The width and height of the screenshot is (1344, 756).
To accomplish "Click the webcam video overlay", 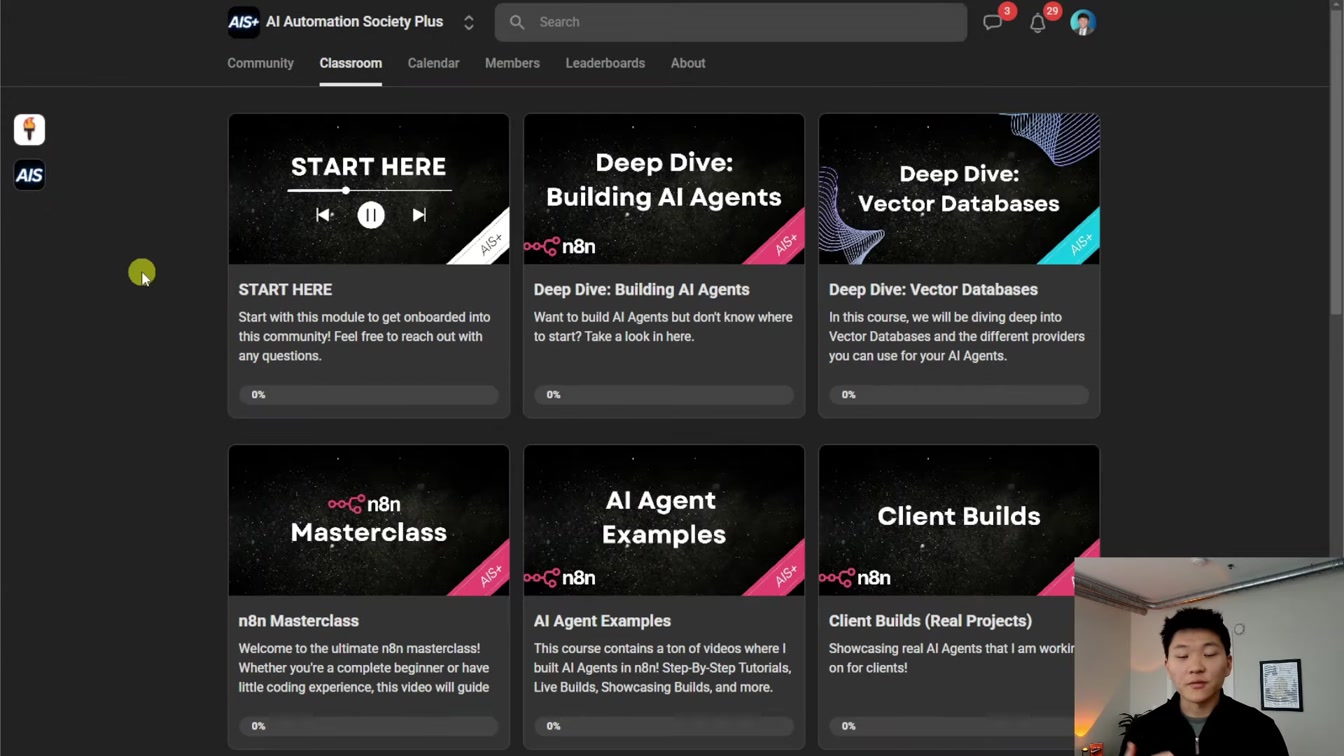I will [1209, 657].
